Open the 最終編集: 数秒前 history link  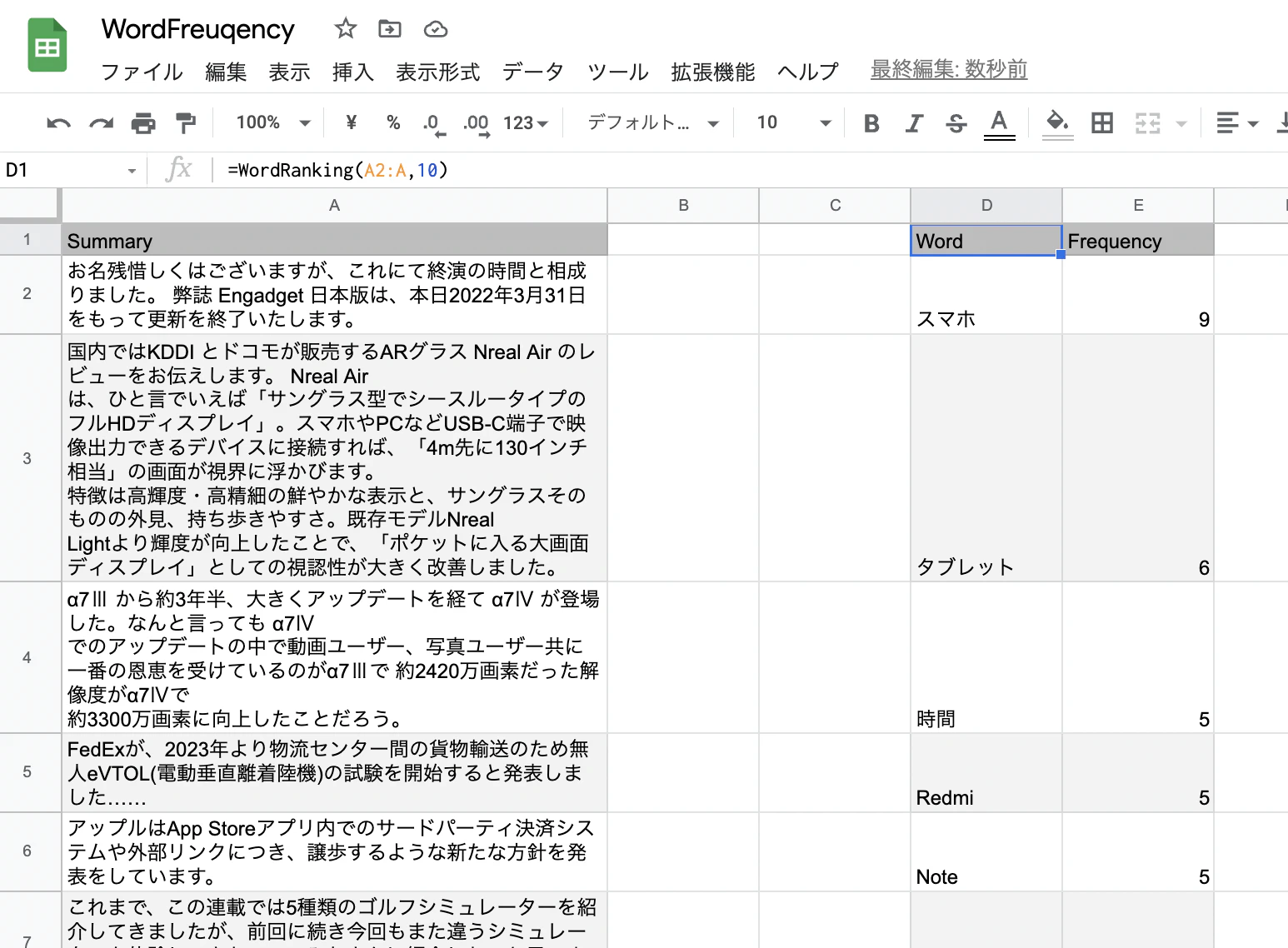pyautogui.click(x=949, y=69)
